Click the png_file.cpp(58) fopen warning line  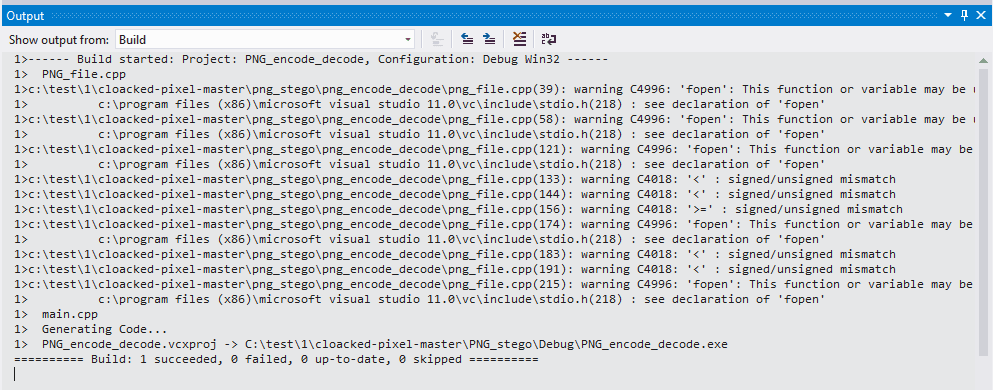coord(494,119)
